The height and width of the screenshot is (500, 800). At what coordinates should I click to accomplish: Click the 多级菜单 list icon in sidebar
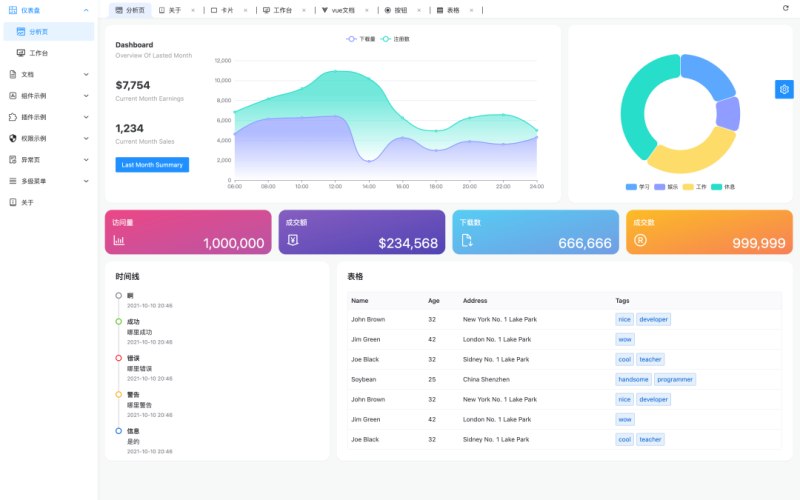click(13, 181)
